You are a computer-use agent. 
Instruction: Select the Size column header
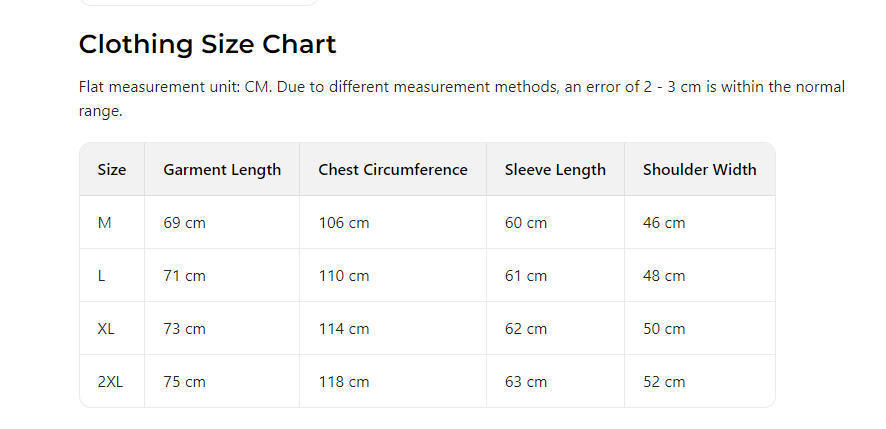point(112,170)
